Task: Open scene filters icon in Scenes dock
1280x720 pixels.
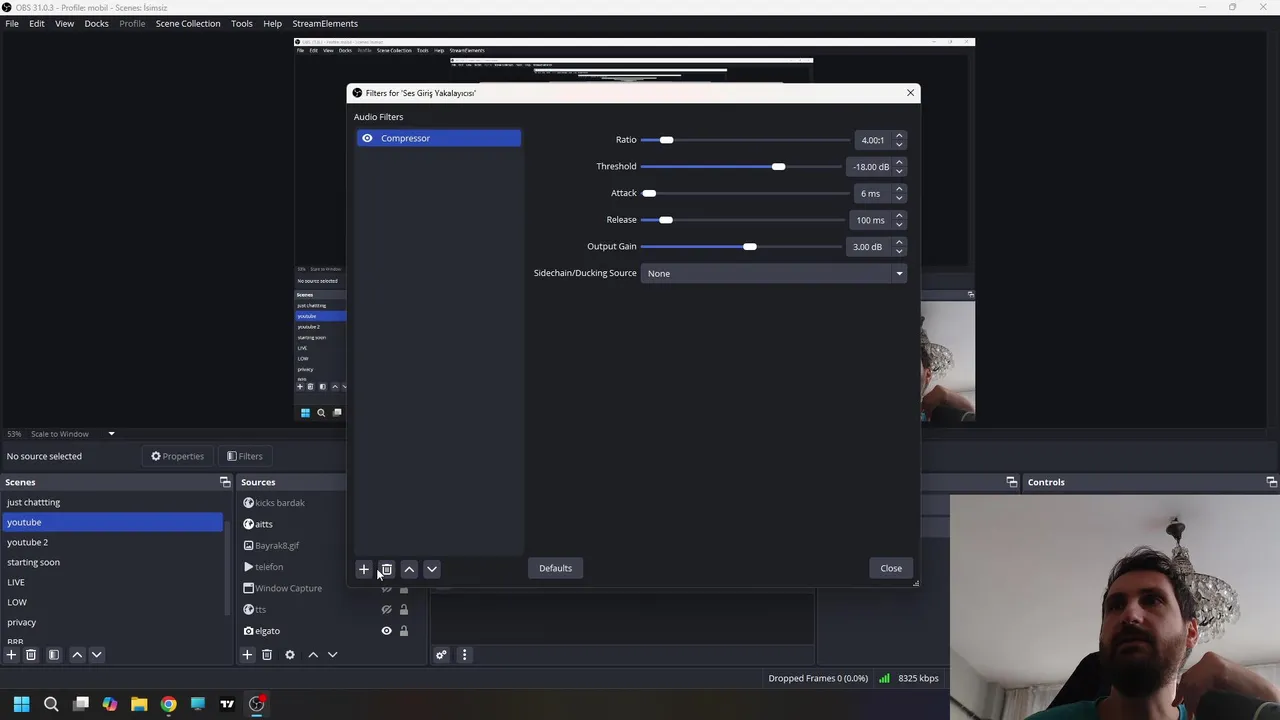Action: (x=54, y=655)
